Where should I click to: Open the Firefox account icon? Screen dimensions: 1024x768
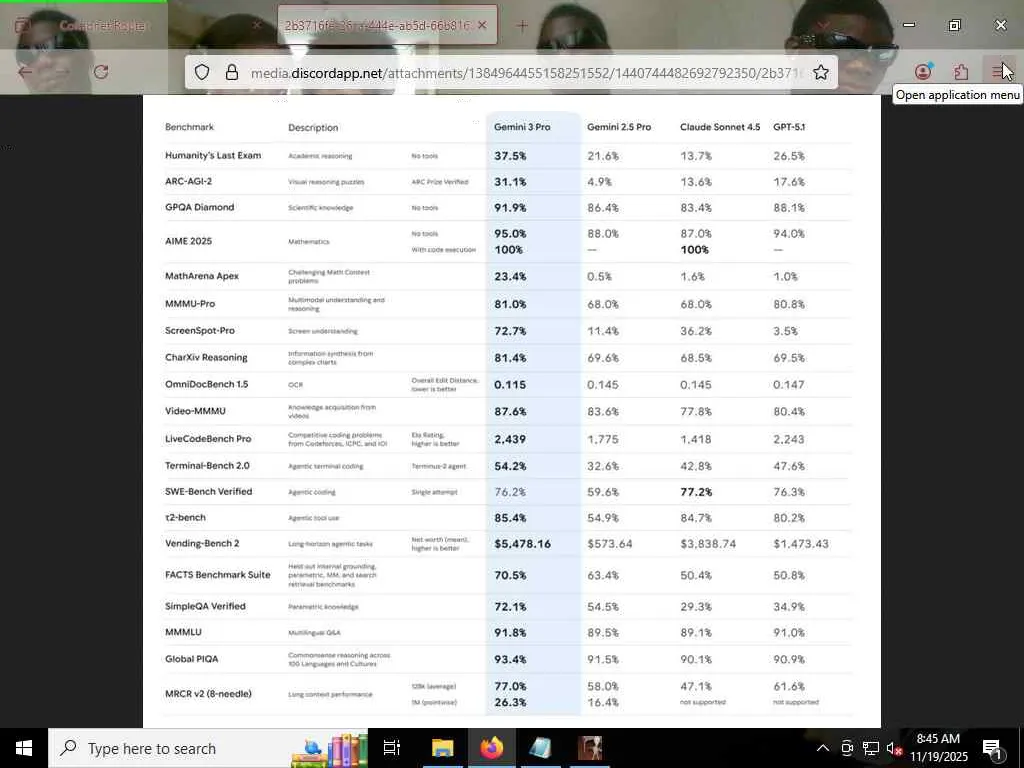pos(923,72)
